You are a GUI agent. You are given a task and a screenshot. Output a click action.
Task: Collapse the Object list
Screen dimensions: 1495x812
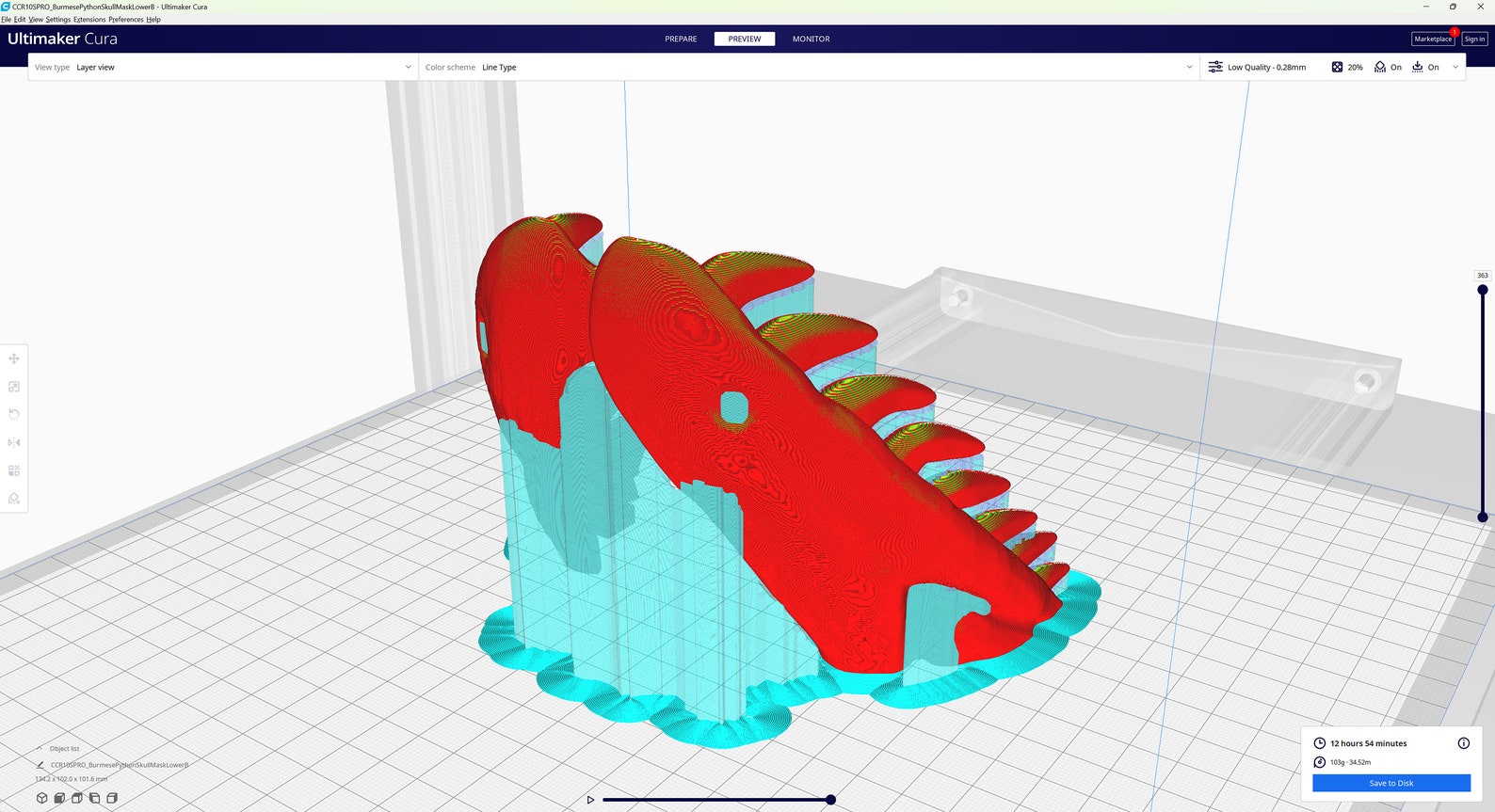coord(40,749)
